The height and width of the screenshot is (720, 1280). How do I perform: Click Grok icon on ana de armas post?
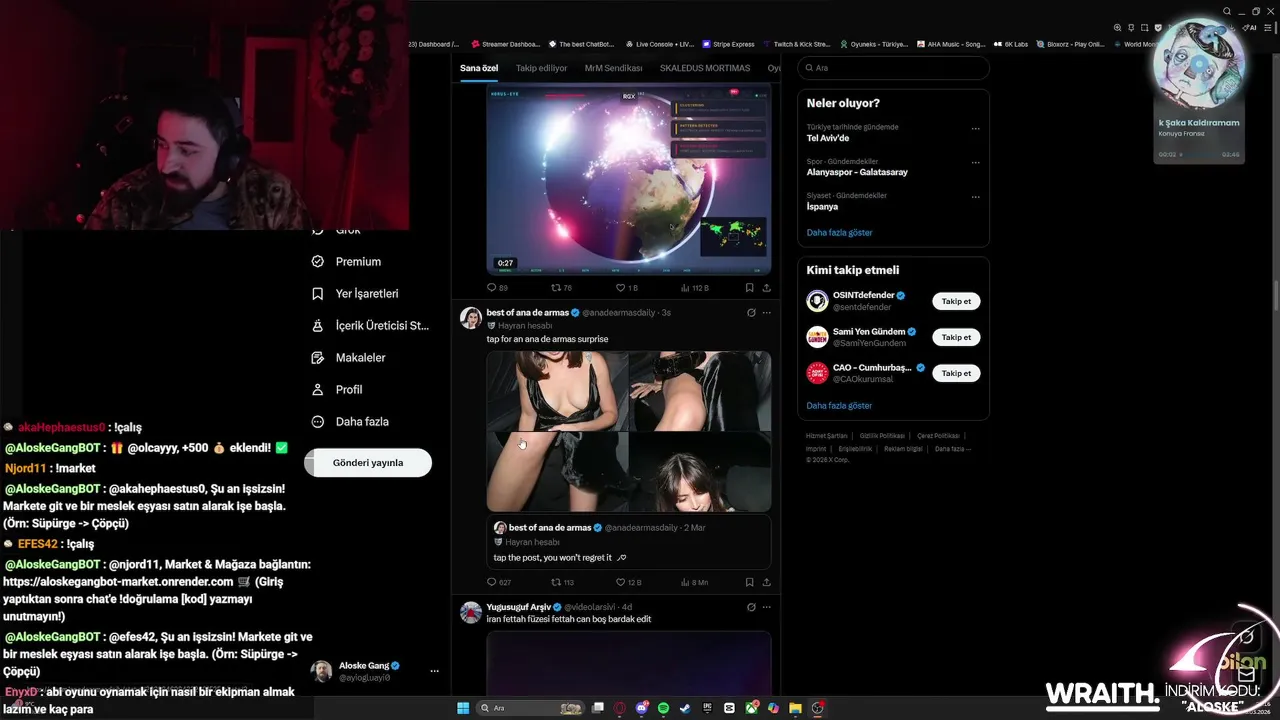point(751,313)
